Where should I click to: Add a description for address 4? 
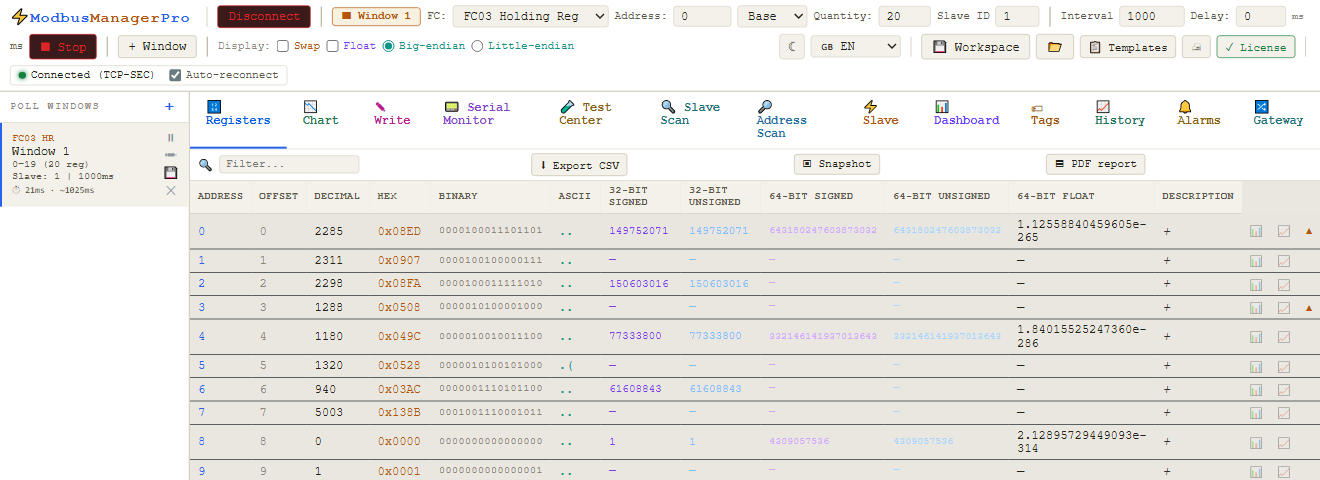tap(1166, 336)
